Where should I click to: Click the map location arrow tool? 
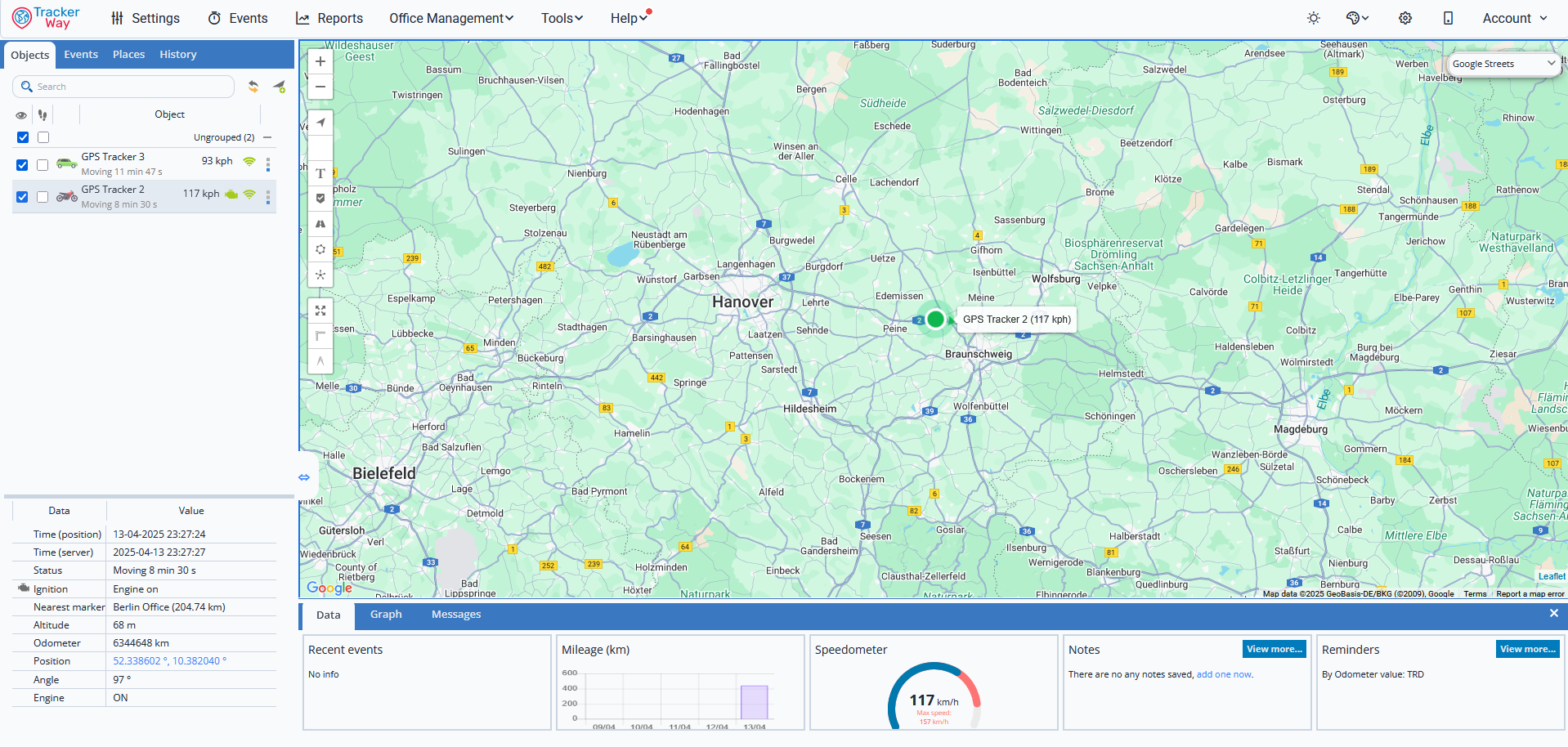click(x=320, y=123)
